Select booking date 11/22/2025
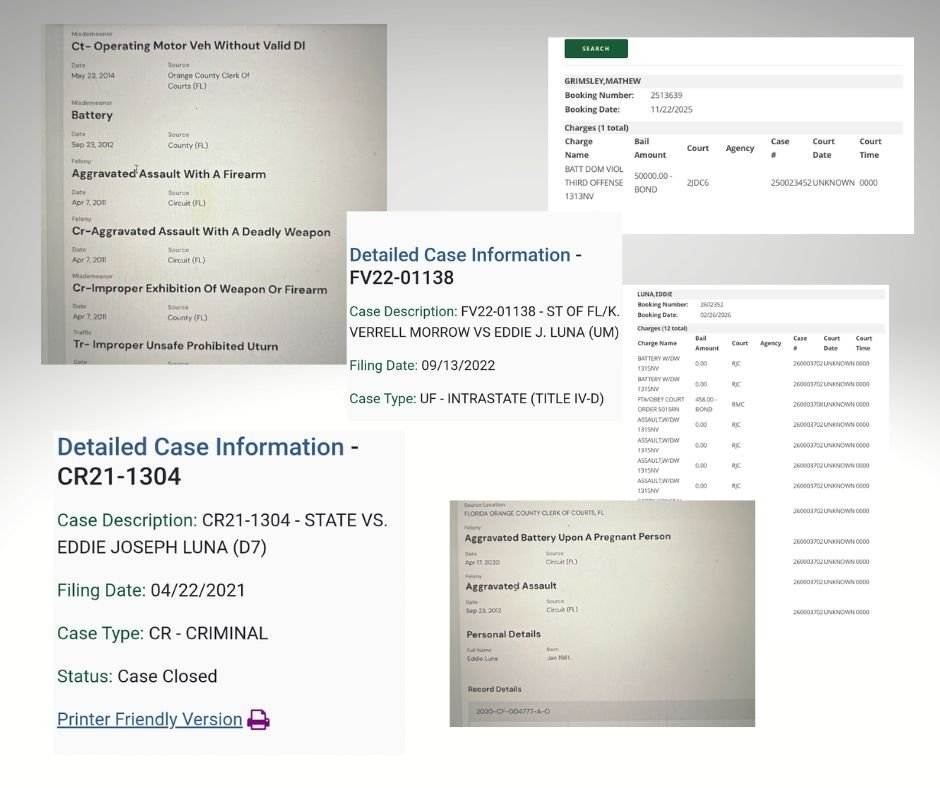940x788 pixels. click(671, 110)
